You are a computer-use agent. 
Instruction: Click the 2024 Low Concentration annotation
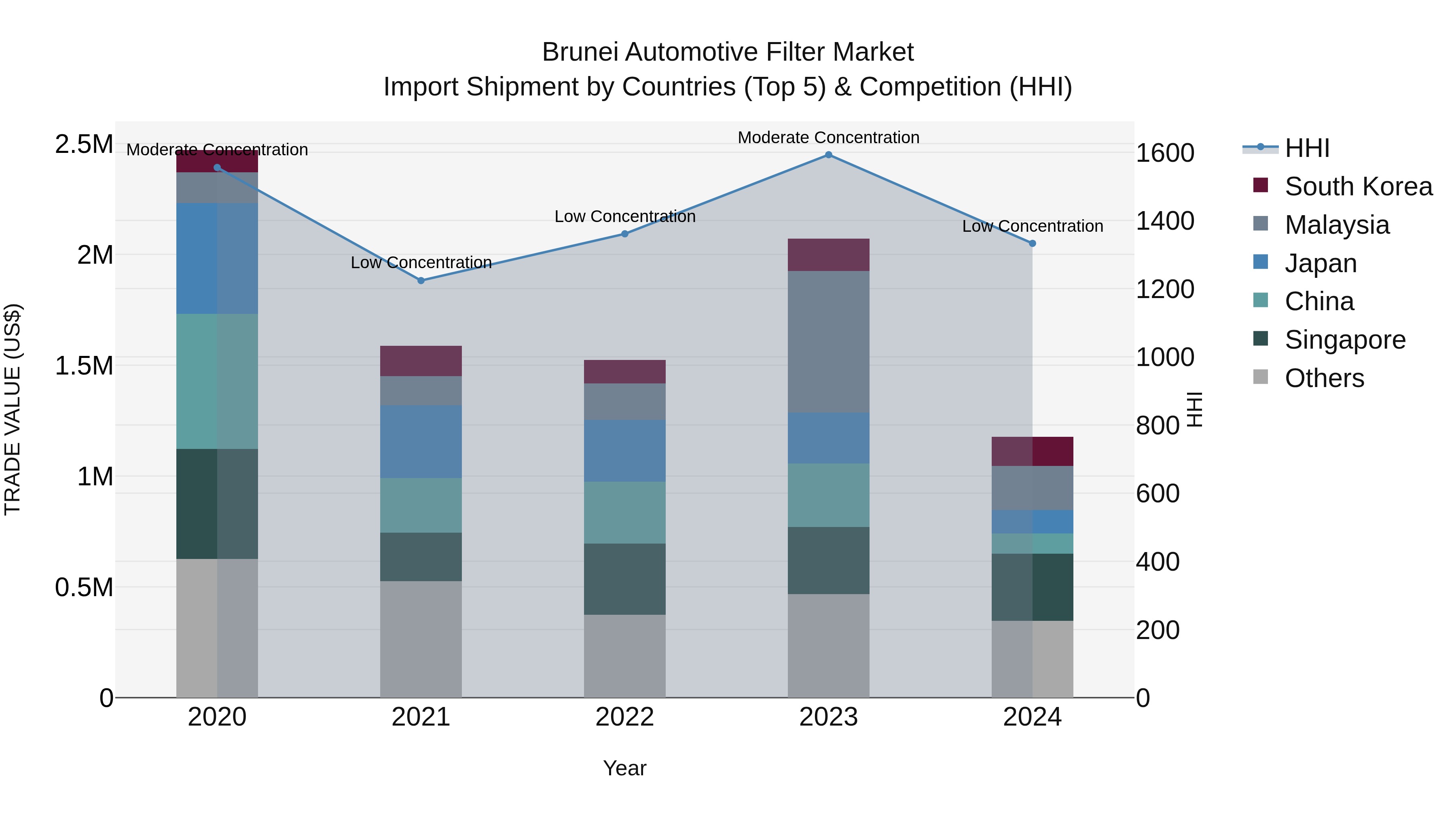pos(1032,226)
